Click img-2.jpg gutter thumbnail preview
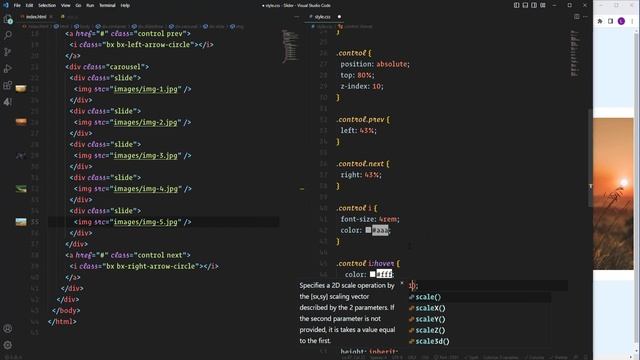The image size is (640, 360). point(21,122)
